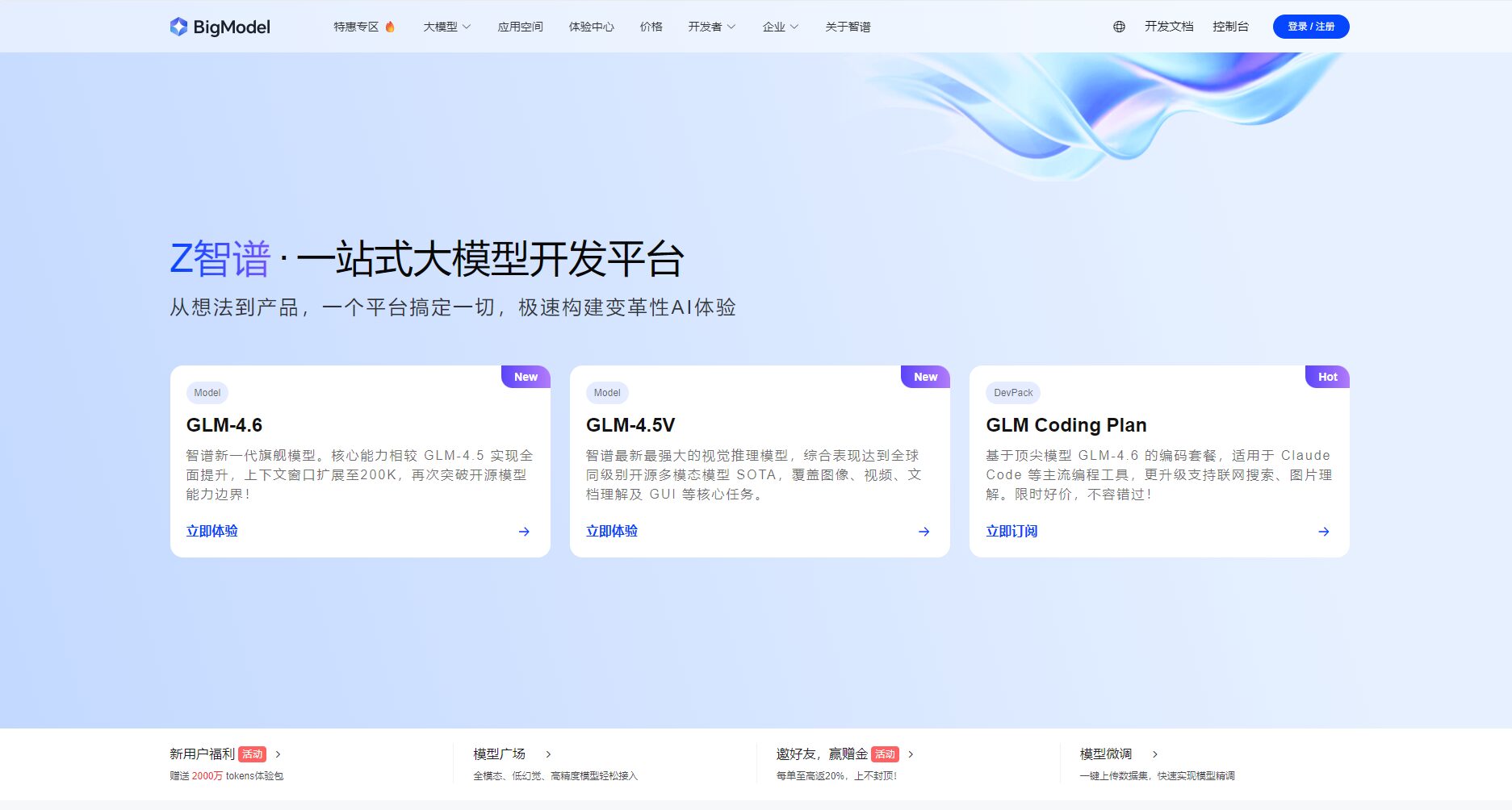Click the arrow icon on GLM-4.6 card
This screenshot has width=1512, height=810.
click(524, 532)
